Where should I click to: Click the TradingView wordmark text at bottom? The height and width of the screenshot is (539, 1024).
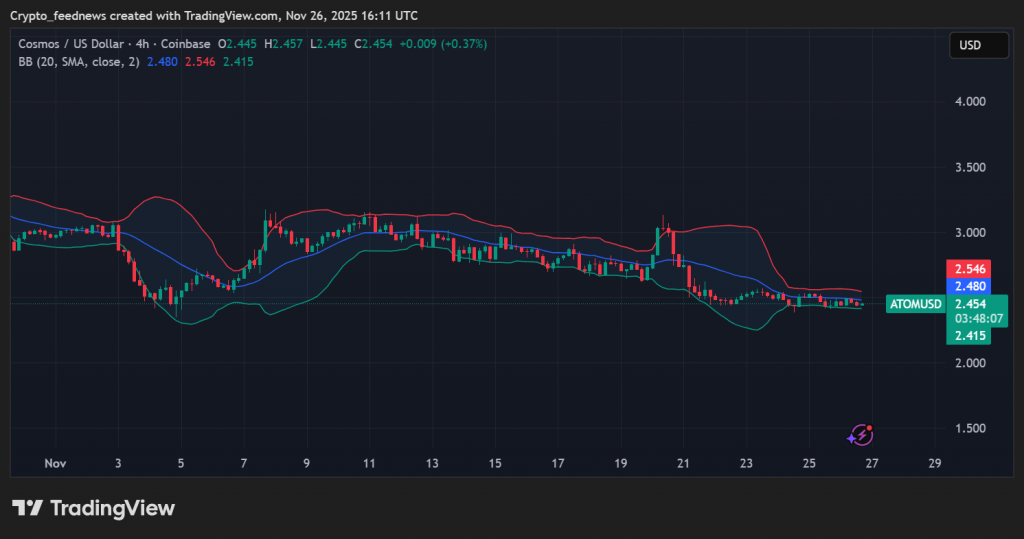coord(112,508)
